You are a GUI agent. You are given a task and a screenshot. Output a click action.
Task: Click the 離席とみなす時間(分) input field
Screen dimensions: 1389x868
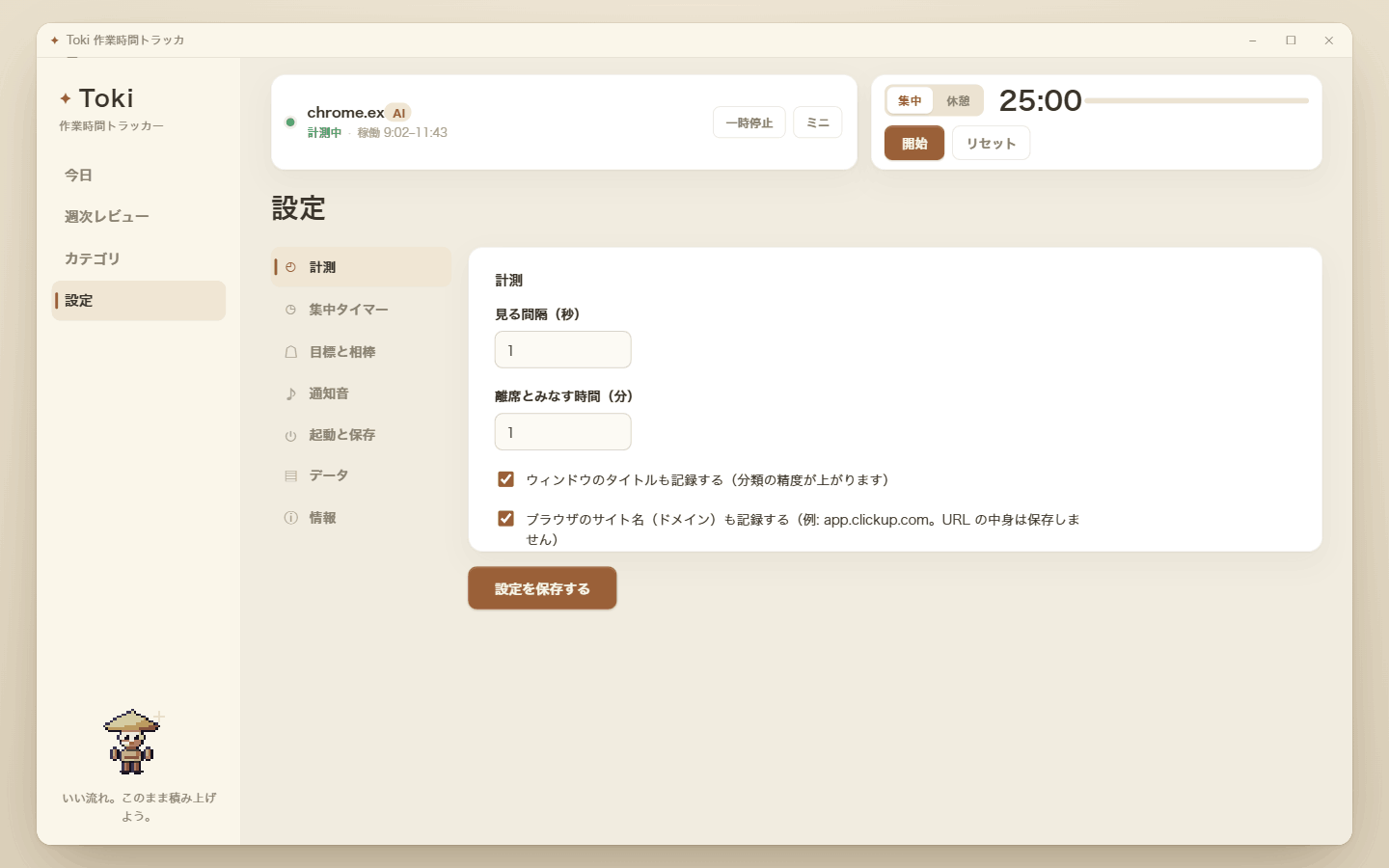pyautogui.click(x=563, y=432)
